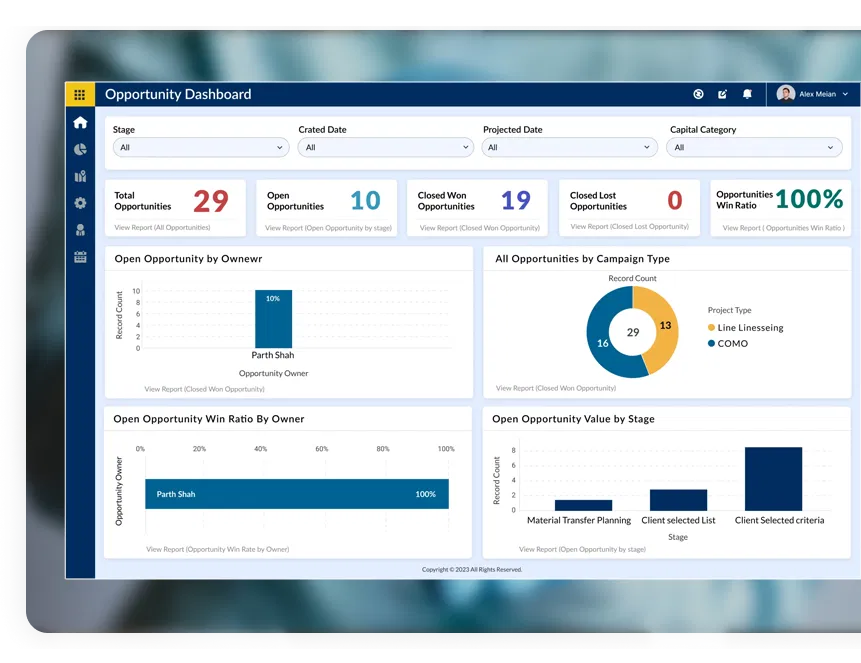Open View Report (All Opportunities) link
The image size is (861, 663).
(x=162, y=228)
